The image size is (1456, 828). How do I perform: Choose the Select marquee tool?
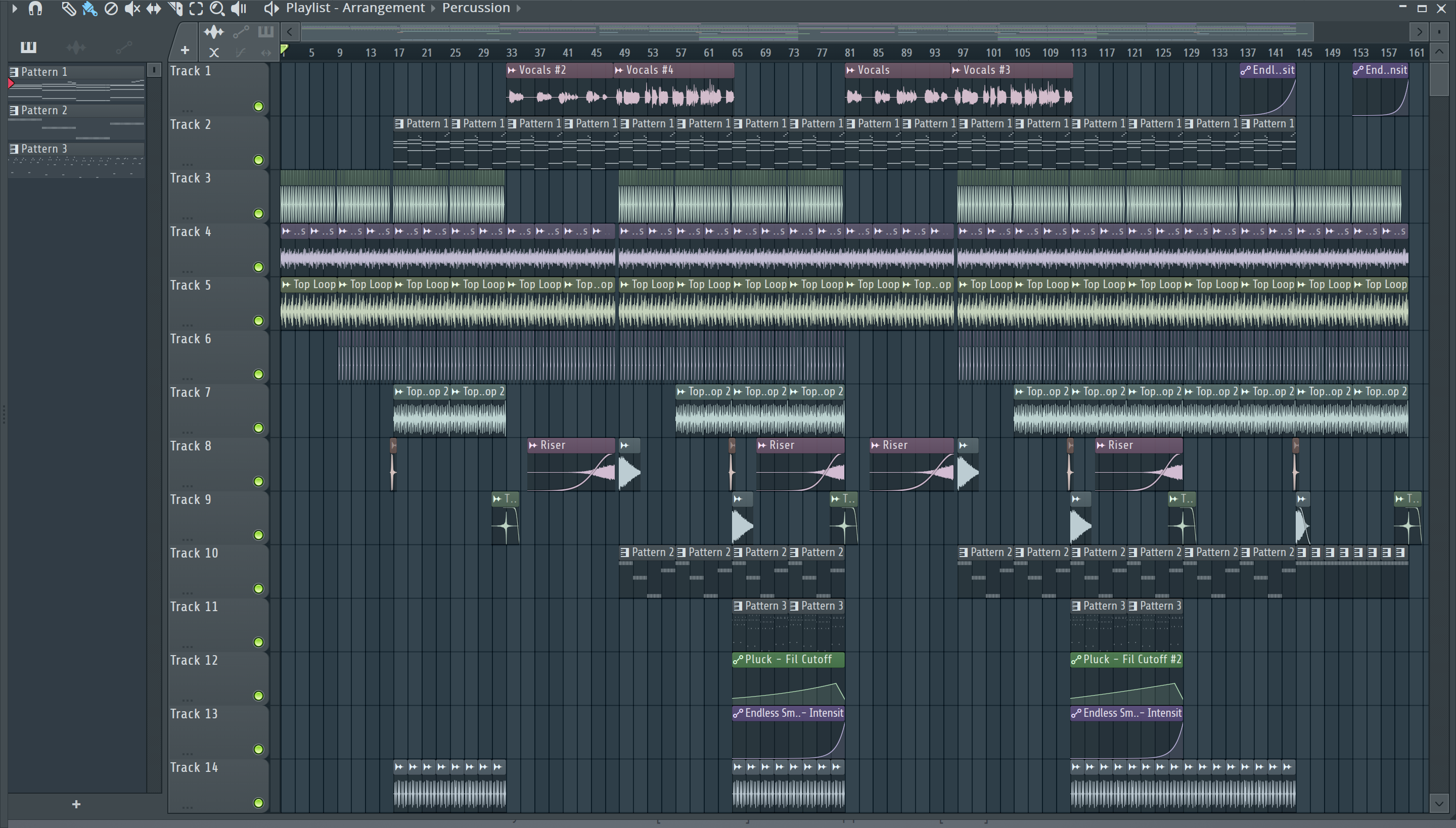coord(196,9)
